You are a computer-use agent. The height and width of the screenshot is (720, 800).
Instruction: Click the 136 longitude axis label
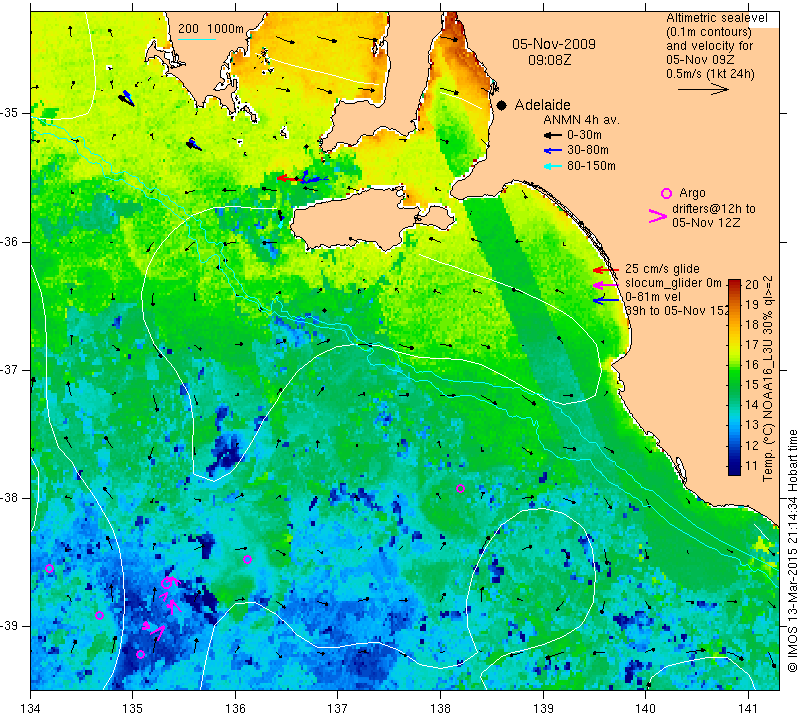point(235,709)
